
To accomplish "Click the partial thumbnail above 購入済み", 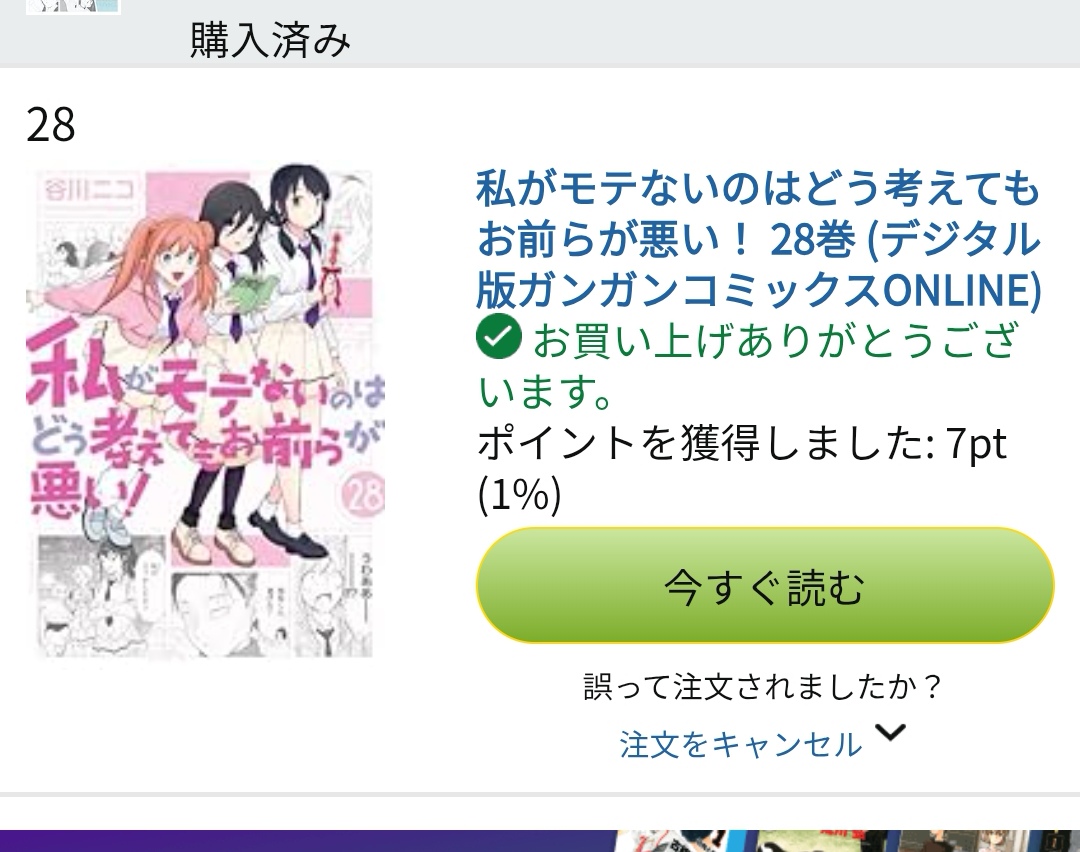I will point(73,7).
